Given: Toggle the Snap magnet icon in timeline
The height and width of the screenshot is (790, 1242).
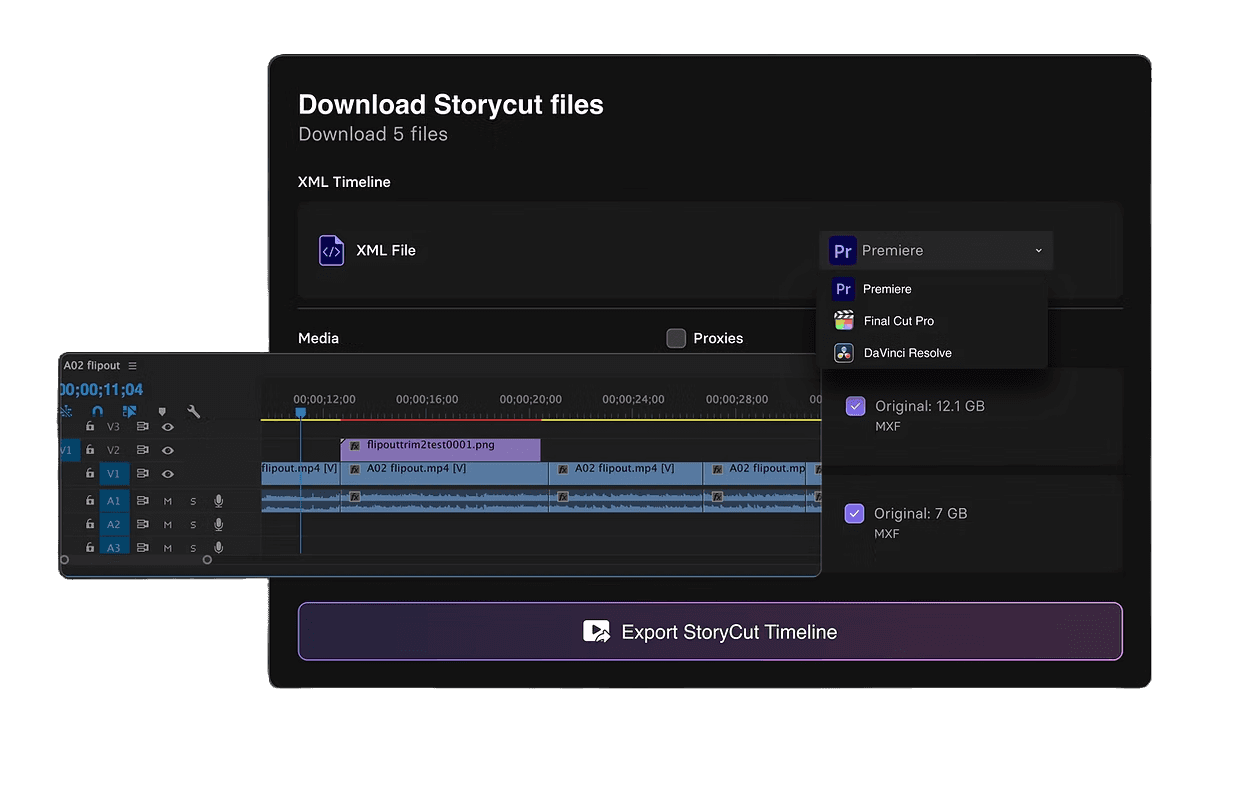Looking at the screenshot, I should coord(97,411).
